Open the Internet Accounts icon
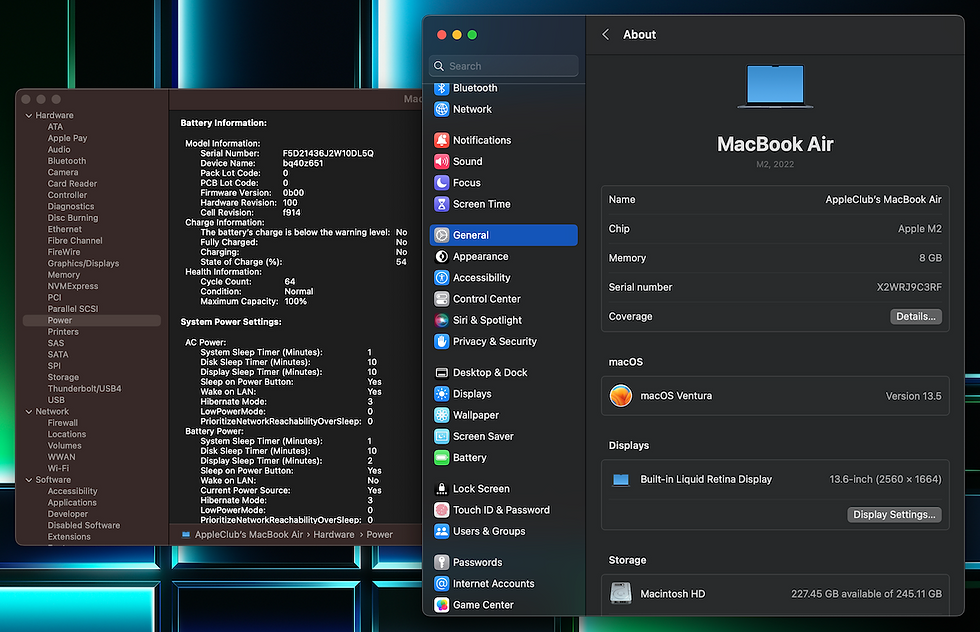The image size is (980, 632). (x=442, y=584)
